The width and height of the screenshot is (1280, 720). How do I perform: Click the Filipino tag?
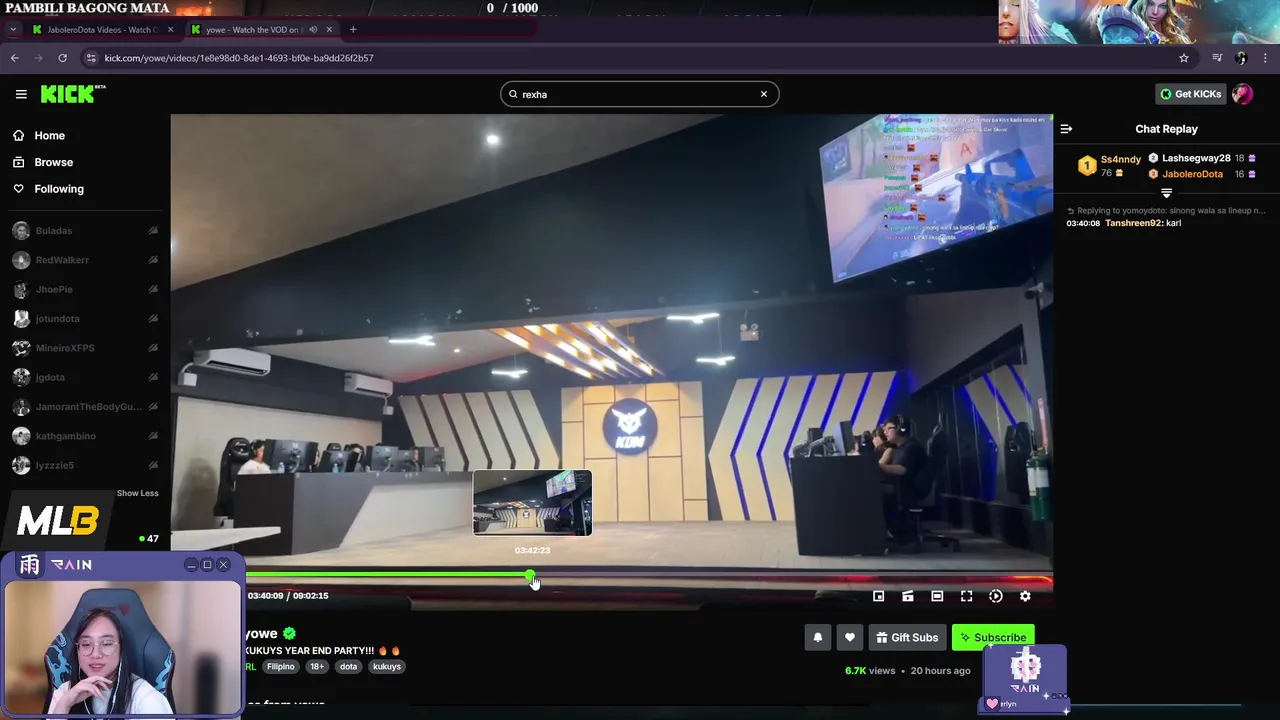click(x=281, y=667)
